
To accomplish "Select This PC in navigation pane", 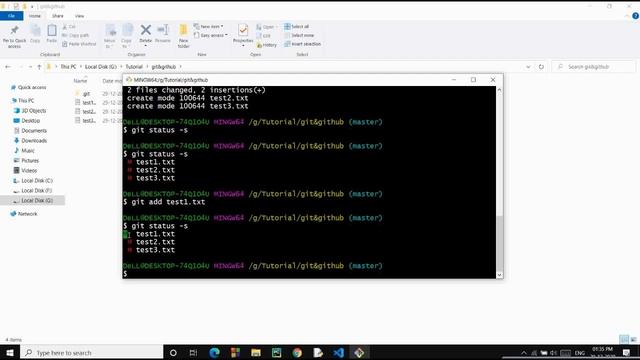I will [x=23, y=100].
